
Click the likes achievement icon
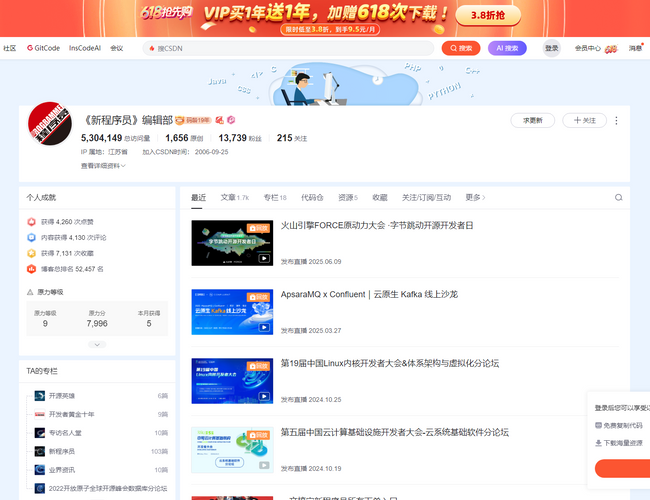pos(32,222)
